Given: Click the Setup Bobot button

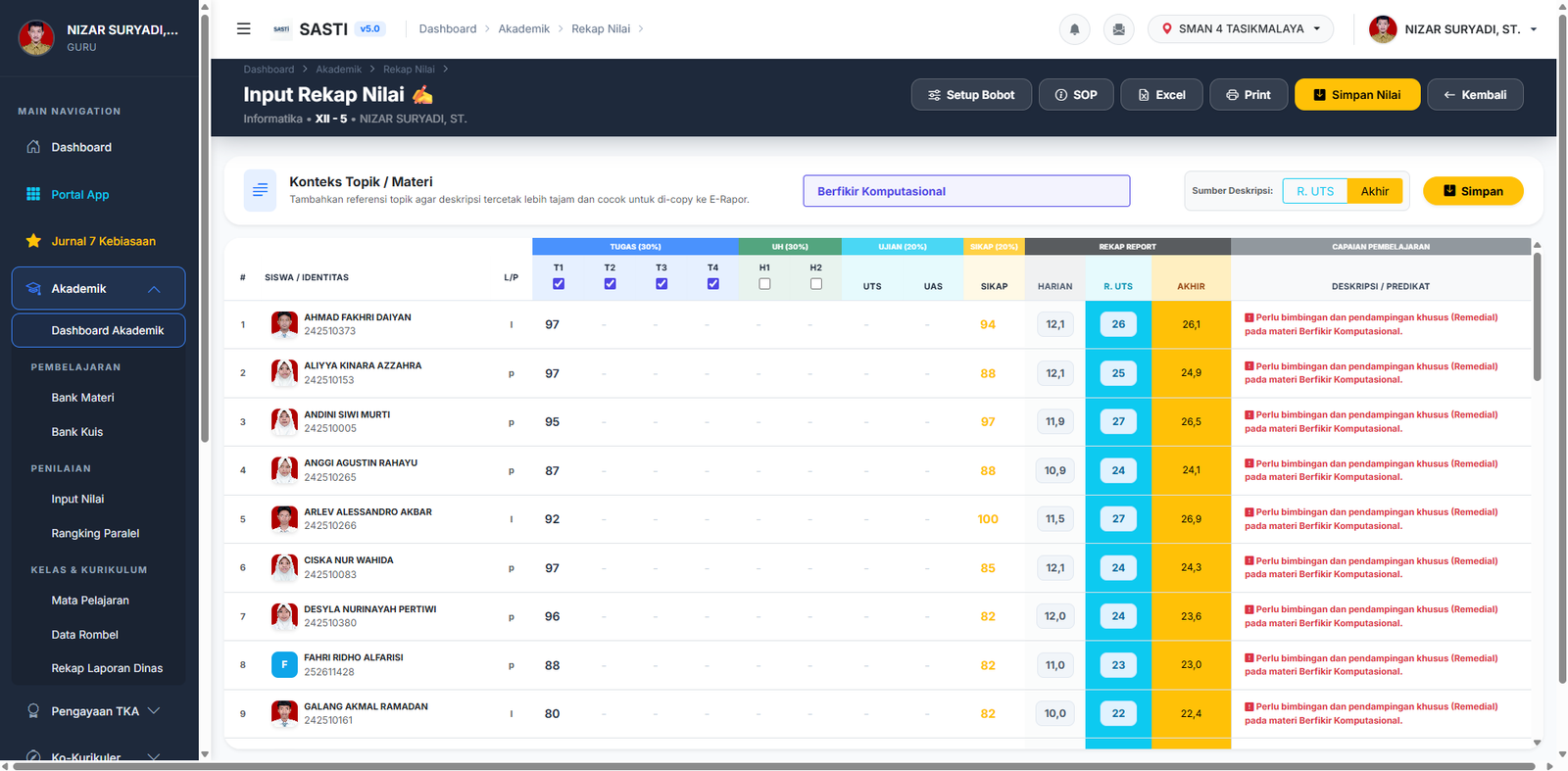Looking at the screenshot, I should pyautogui.click(x=971, y=95).
